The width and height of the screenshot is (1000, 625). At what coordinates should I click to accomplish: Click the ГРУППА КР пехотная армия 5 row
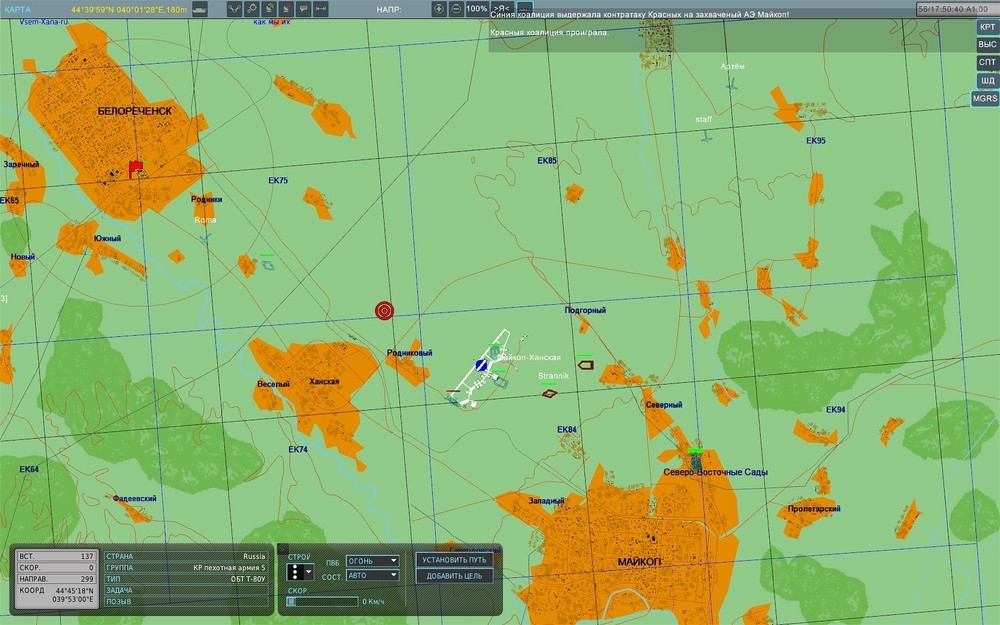(x=186, y=568)
